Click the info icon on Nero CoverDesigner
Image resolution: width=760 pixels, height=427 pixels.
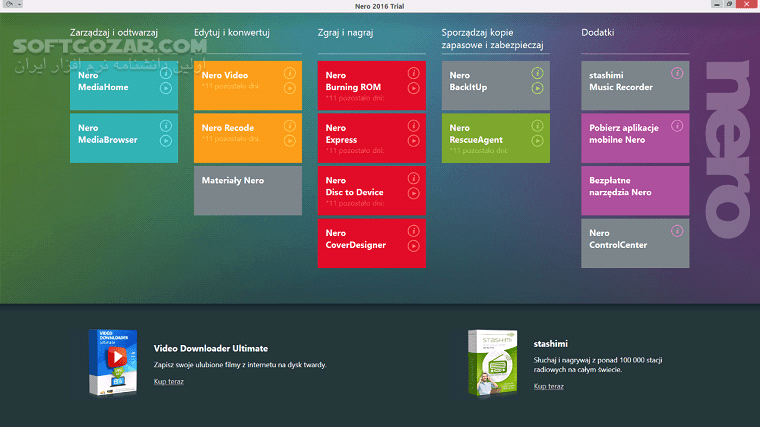[413, 231]
